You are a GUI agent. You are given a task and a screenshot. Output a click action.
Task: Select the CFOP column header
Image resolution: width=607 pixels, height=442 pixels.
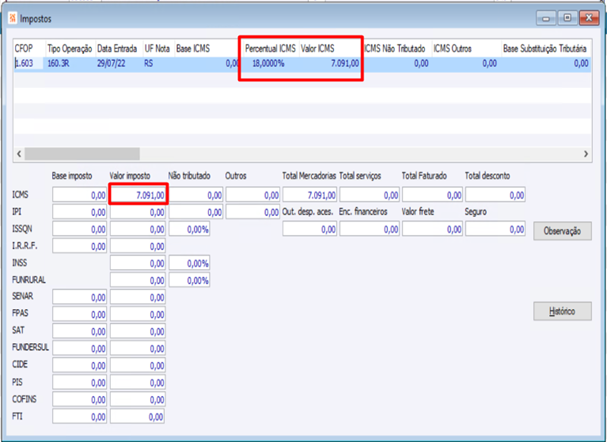coord(29,49)
